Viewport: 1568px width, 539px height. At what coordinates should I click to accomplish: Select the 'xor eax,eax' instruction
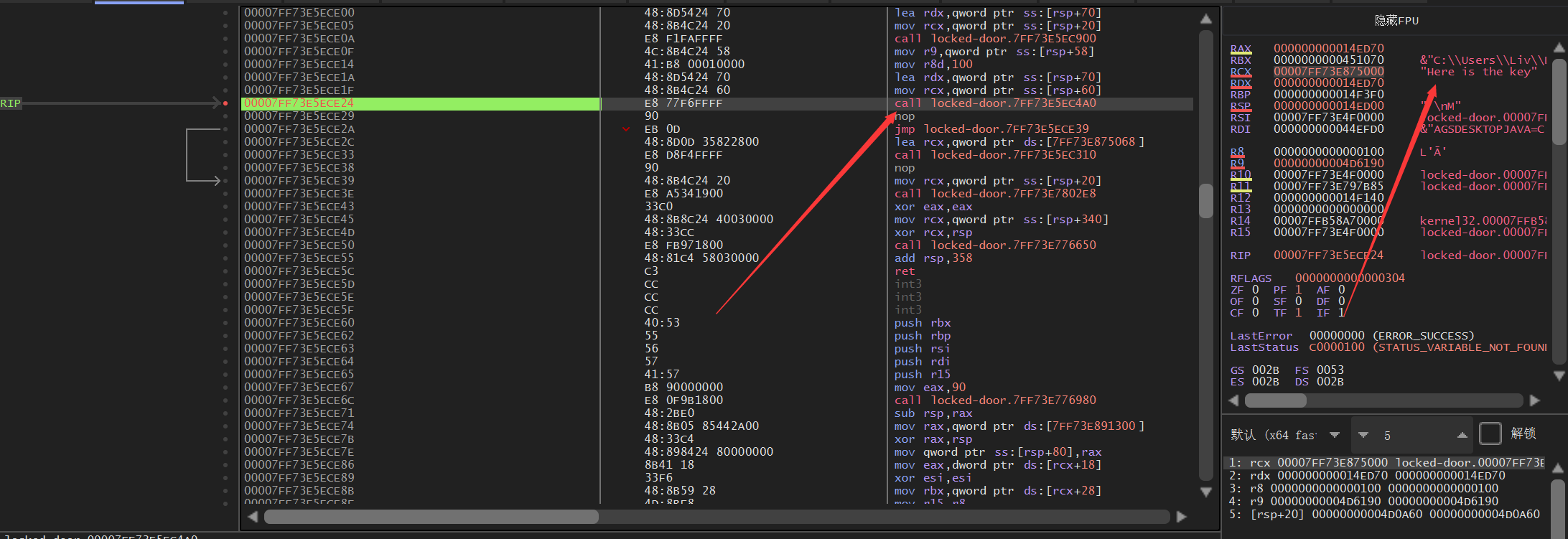933,207
